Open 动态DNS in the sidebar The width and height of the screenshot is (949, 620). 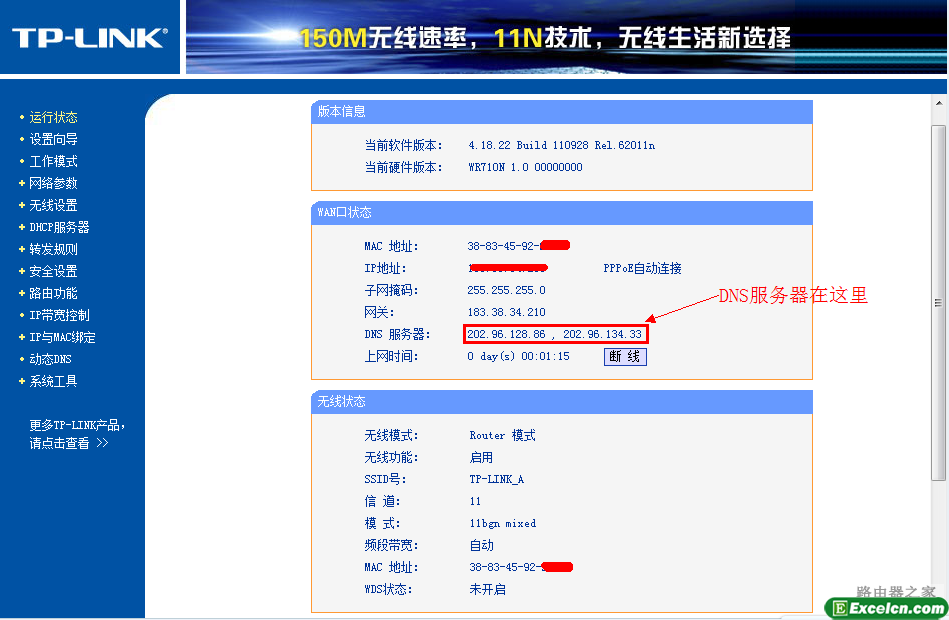[x=50, y=359]
